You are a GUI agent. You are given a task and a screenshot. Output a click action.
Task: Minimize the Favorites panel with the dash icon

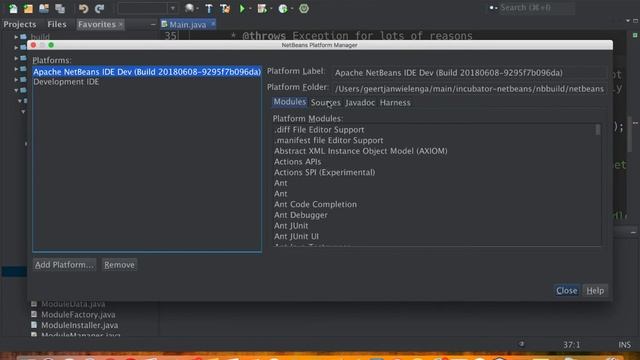tap(153, 24)
